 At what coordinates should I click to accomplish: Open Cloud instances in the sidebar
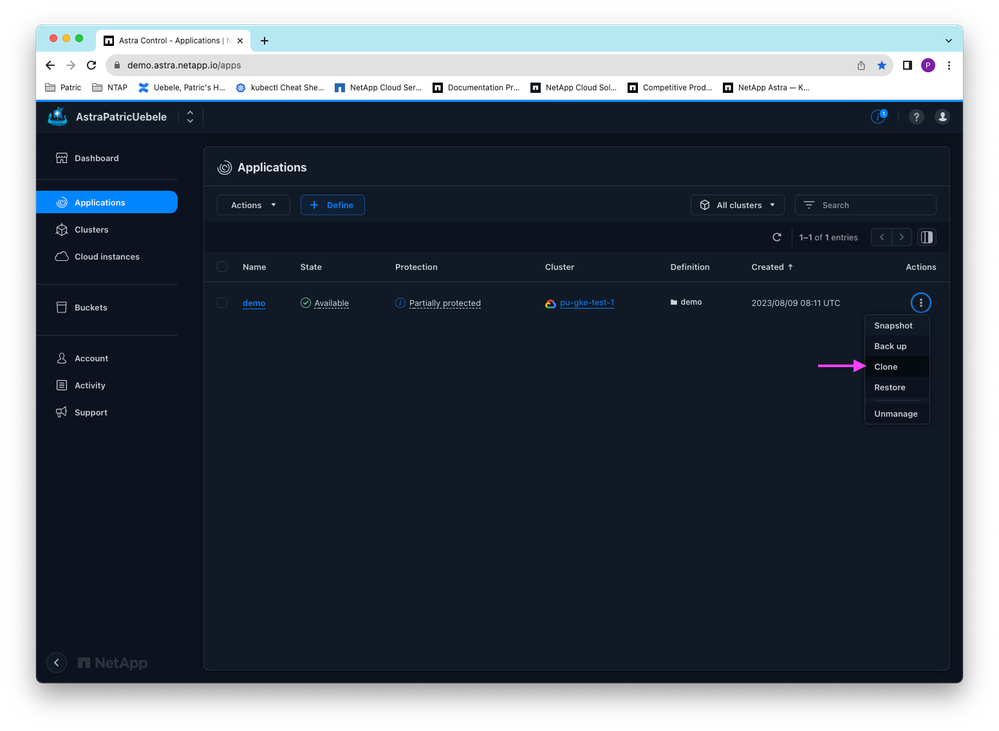point(107,257)
